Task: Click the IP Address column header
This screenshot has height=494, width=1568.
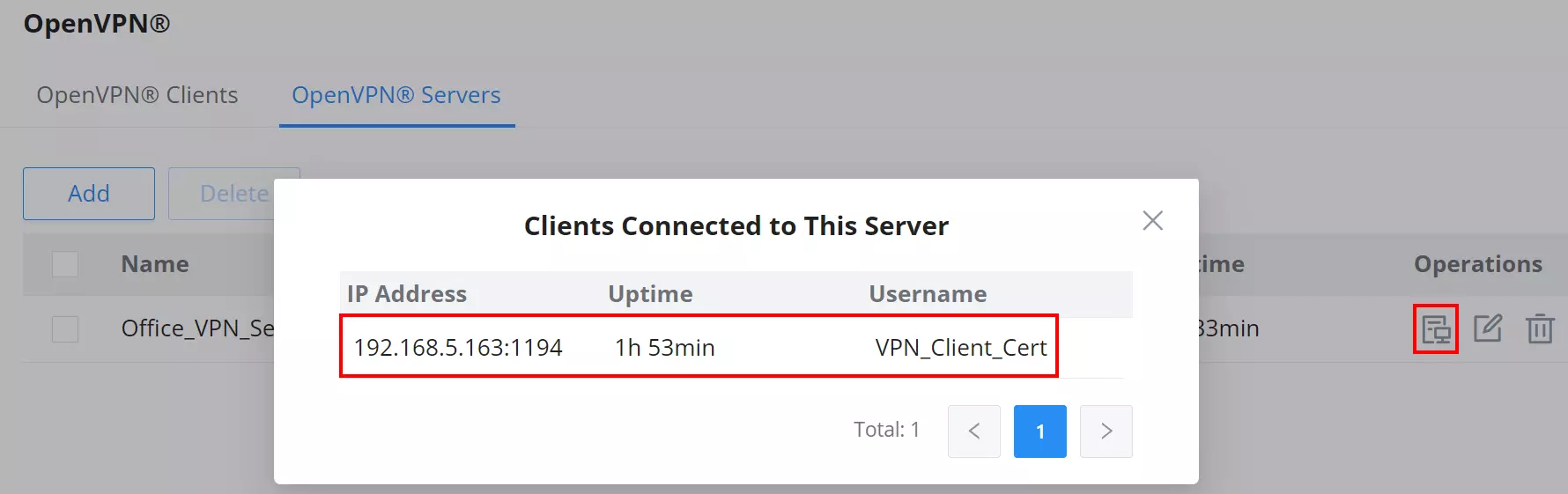Action: (407, 294)
